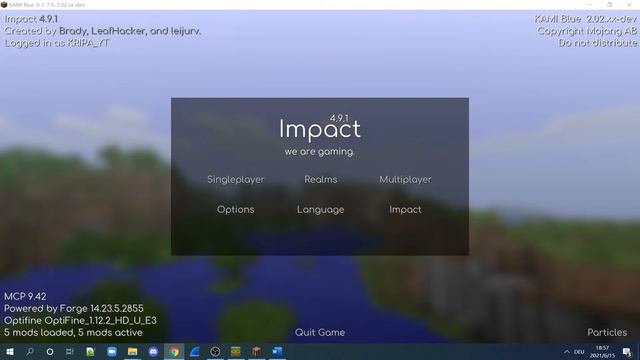
Task: Switch to the Minecraft crafting-table taskbar icon
Action: (x=256, y=351)
